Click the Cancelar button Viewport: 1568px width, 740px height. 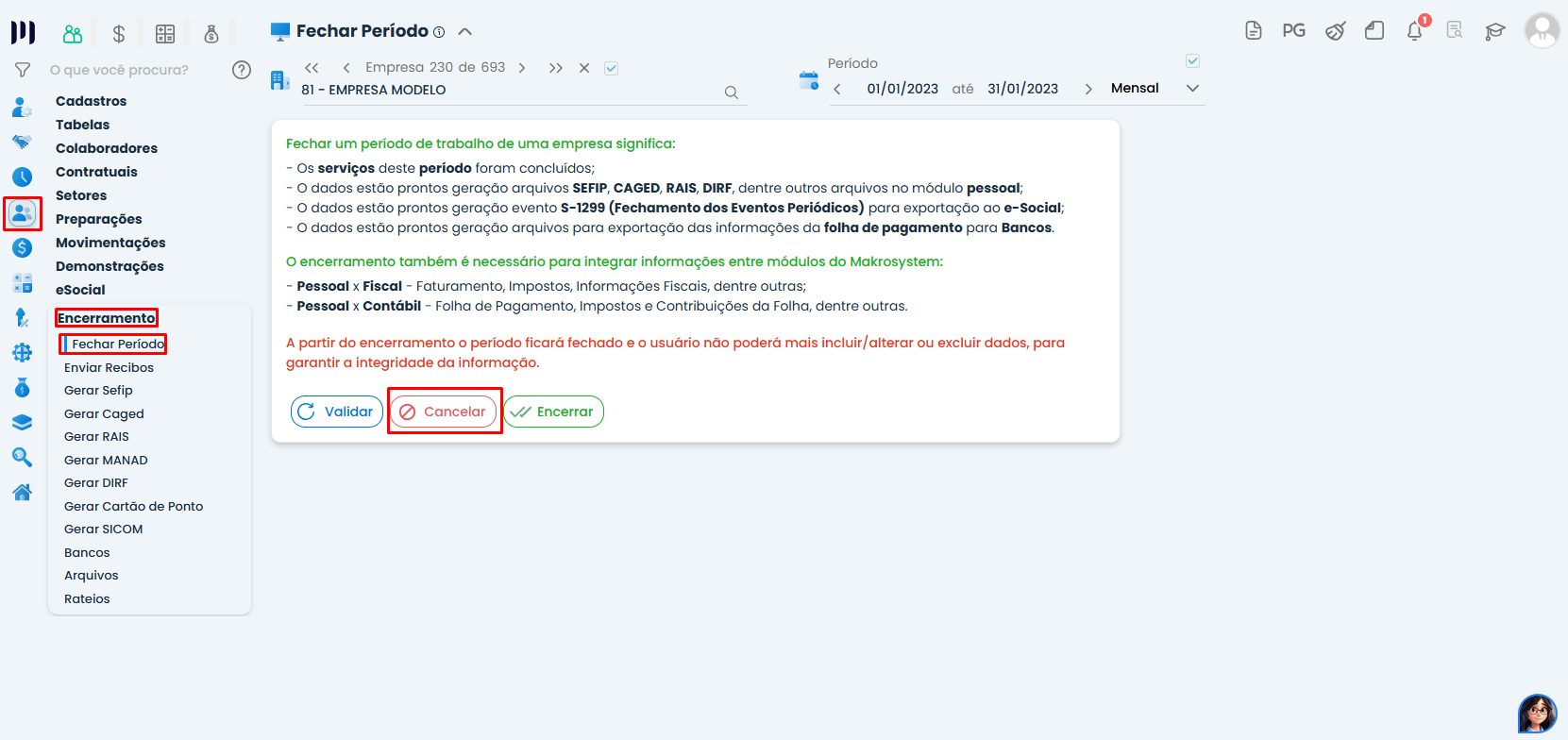(444, 412)
